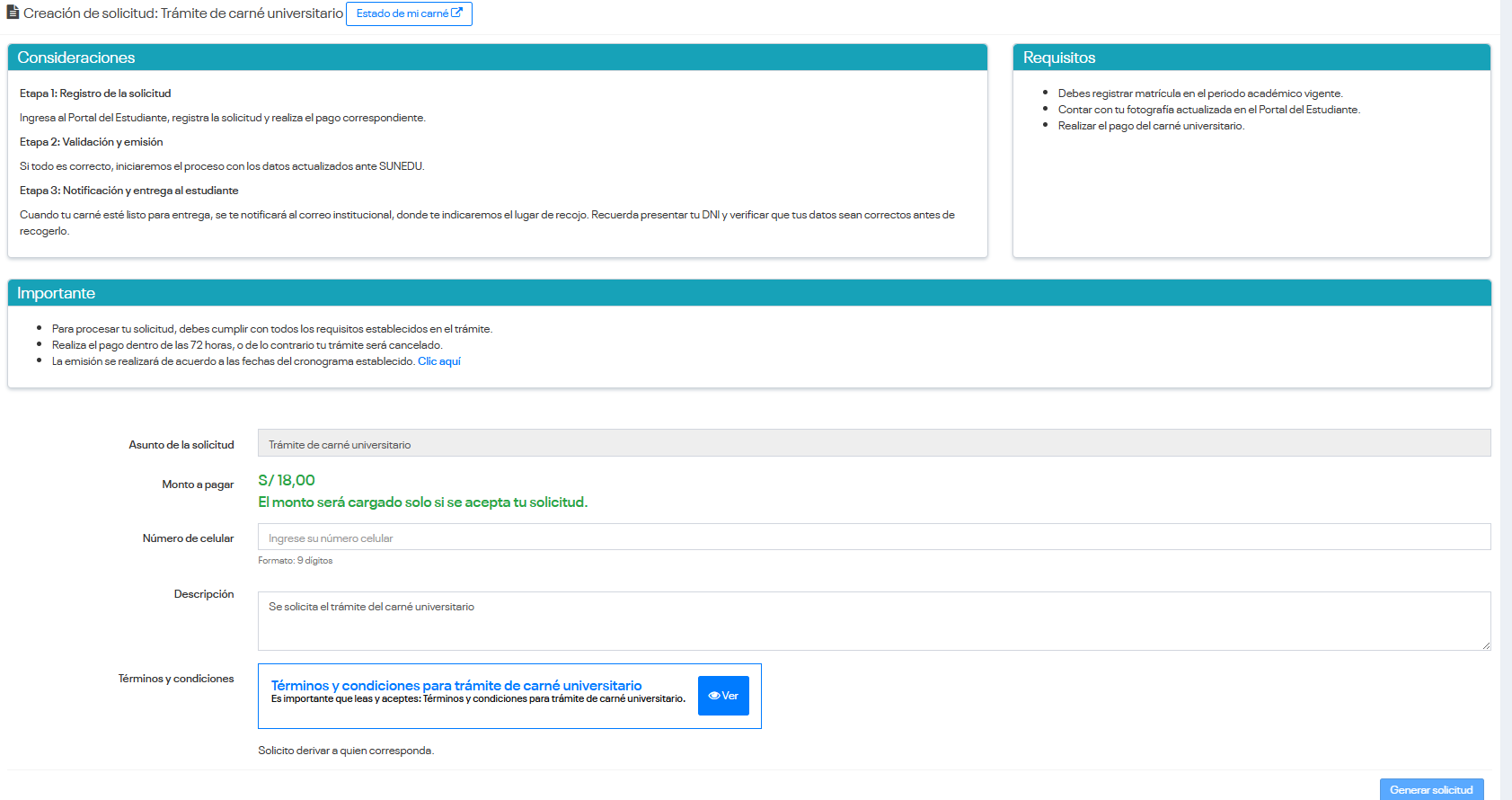Click the Requisitos panel header
This screenshot has width=1512, height=800.
(1251, 58)
